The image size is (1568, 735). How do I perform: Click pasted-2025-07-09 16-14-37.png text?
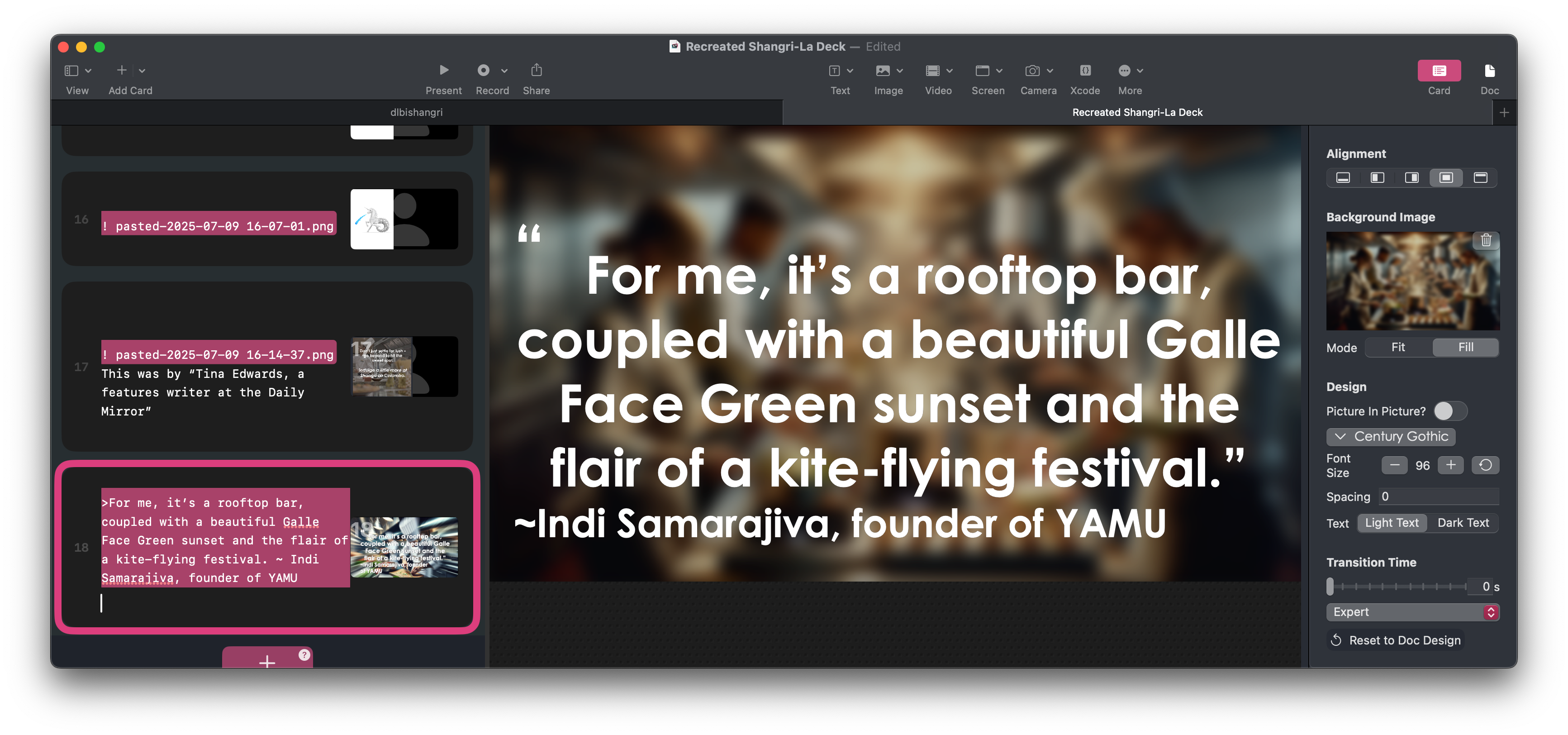click(219, 355)
